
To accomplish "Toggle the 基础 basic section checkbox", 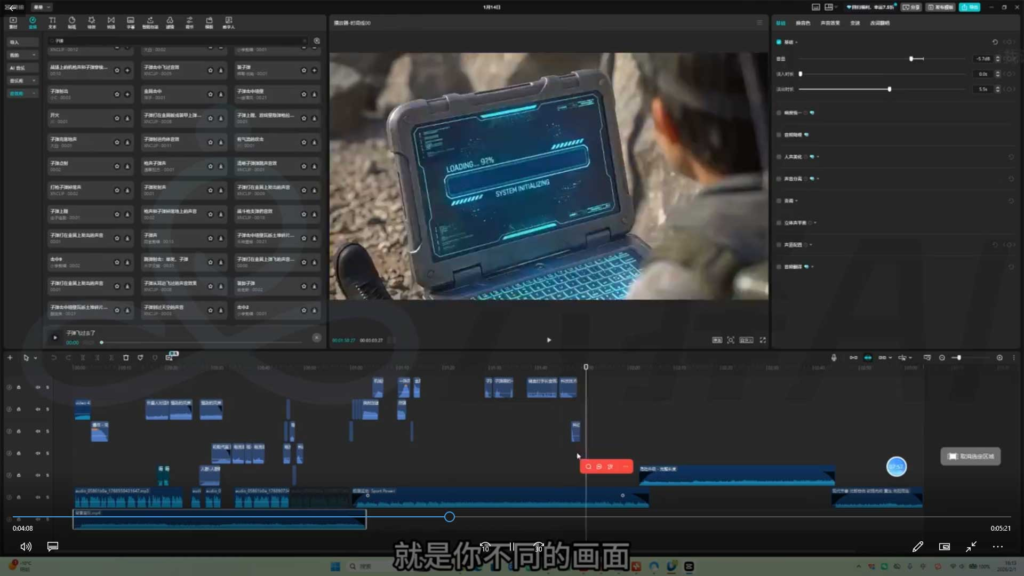I will [780, 42].
